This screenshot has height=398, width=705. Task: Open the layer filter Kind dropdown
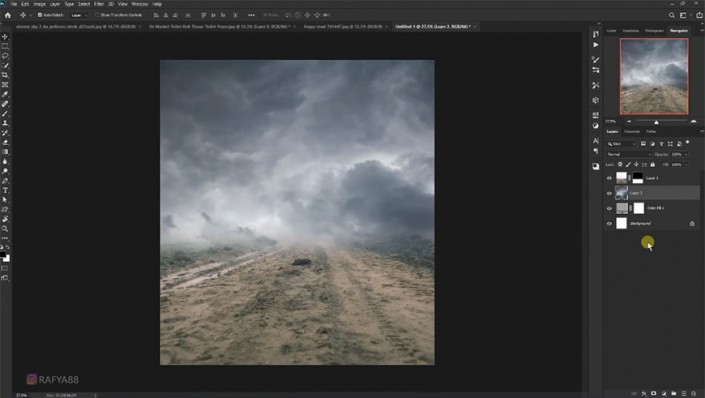621,144
